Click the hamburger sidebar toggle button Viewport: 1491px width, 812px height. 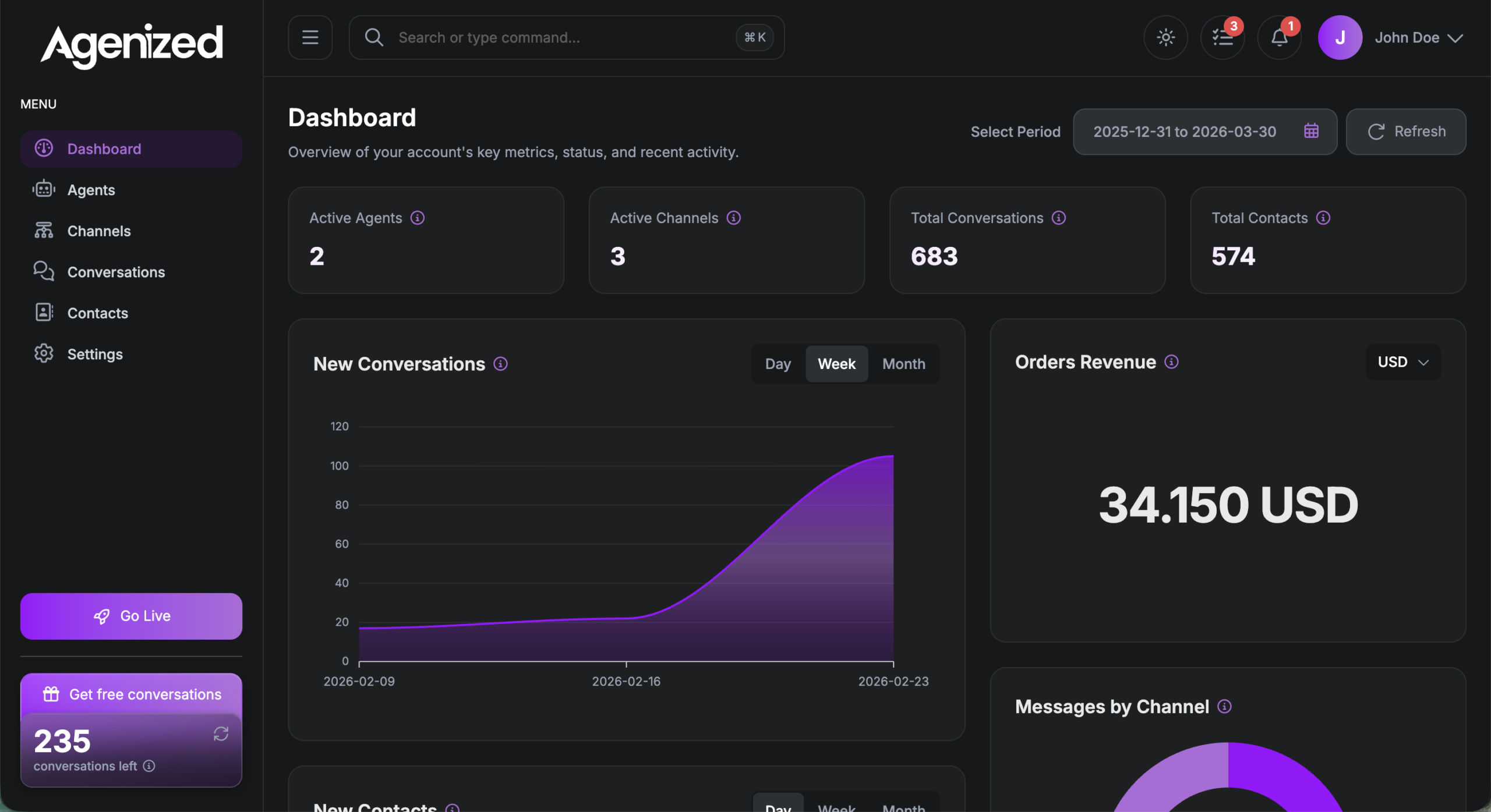point(310,38)
